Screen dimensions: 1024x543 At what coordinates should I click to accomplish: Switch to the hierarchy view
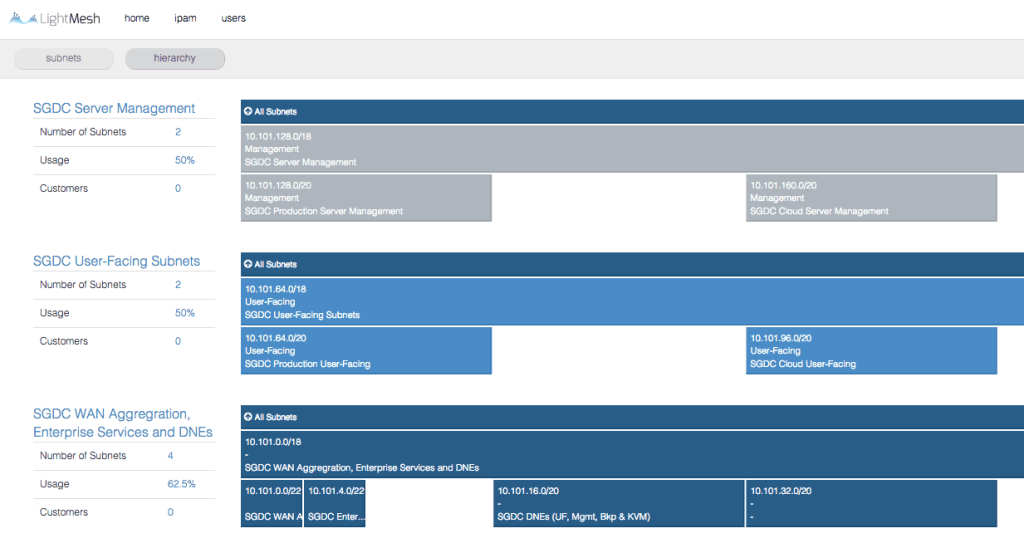coord(175,59)
